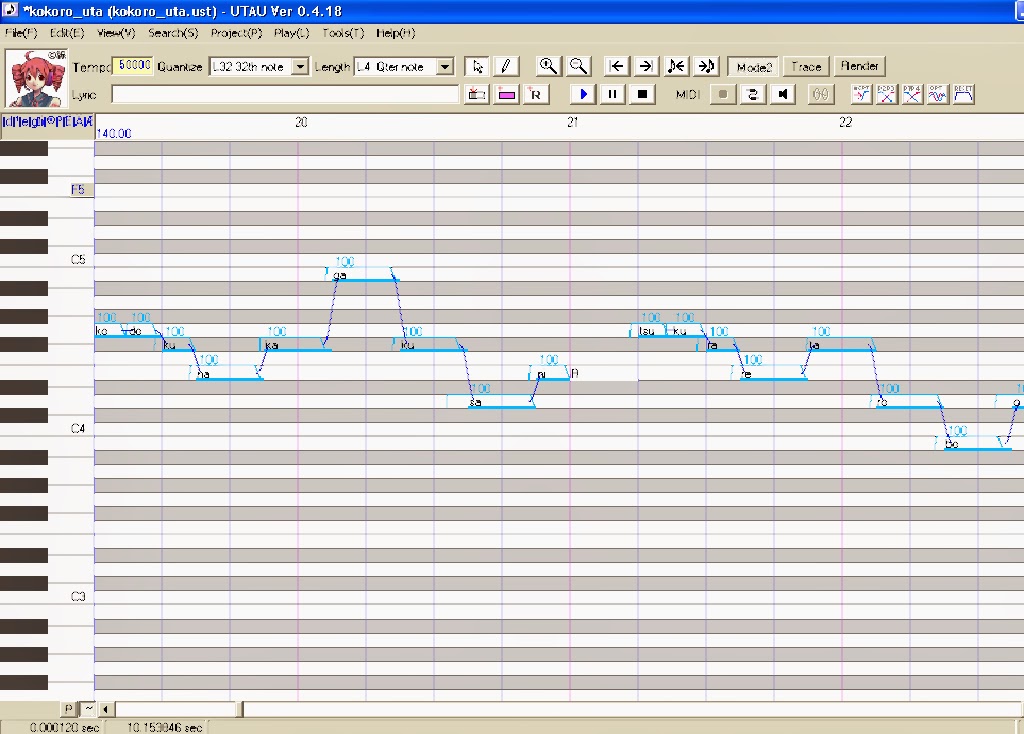
Task: Toggle the speaker mute icon
Action: pyautogui.click(x=783, y=94)
